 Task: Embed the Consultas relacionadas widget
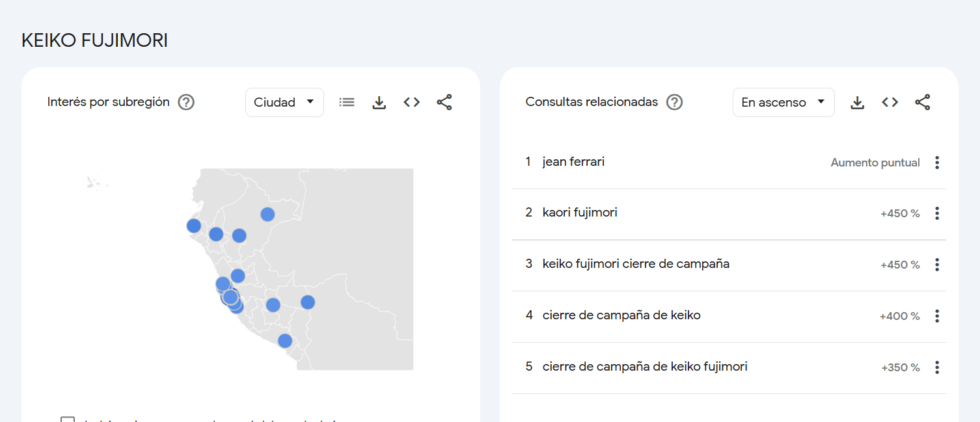(890, 103)
